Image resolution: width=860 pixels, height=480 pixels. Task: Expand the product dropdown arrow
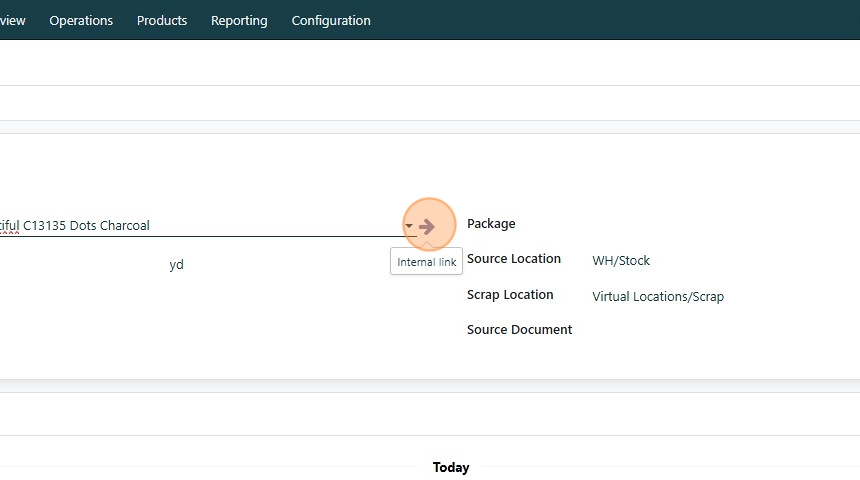409,226
